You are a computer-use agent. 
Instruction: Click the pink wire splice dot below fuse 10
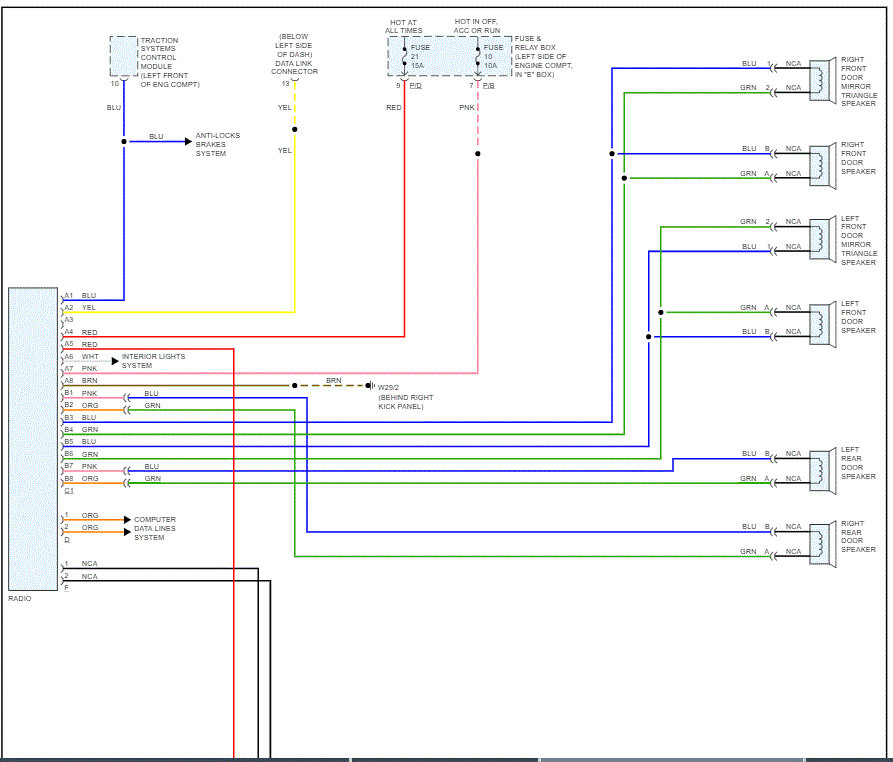pos(477,154)
